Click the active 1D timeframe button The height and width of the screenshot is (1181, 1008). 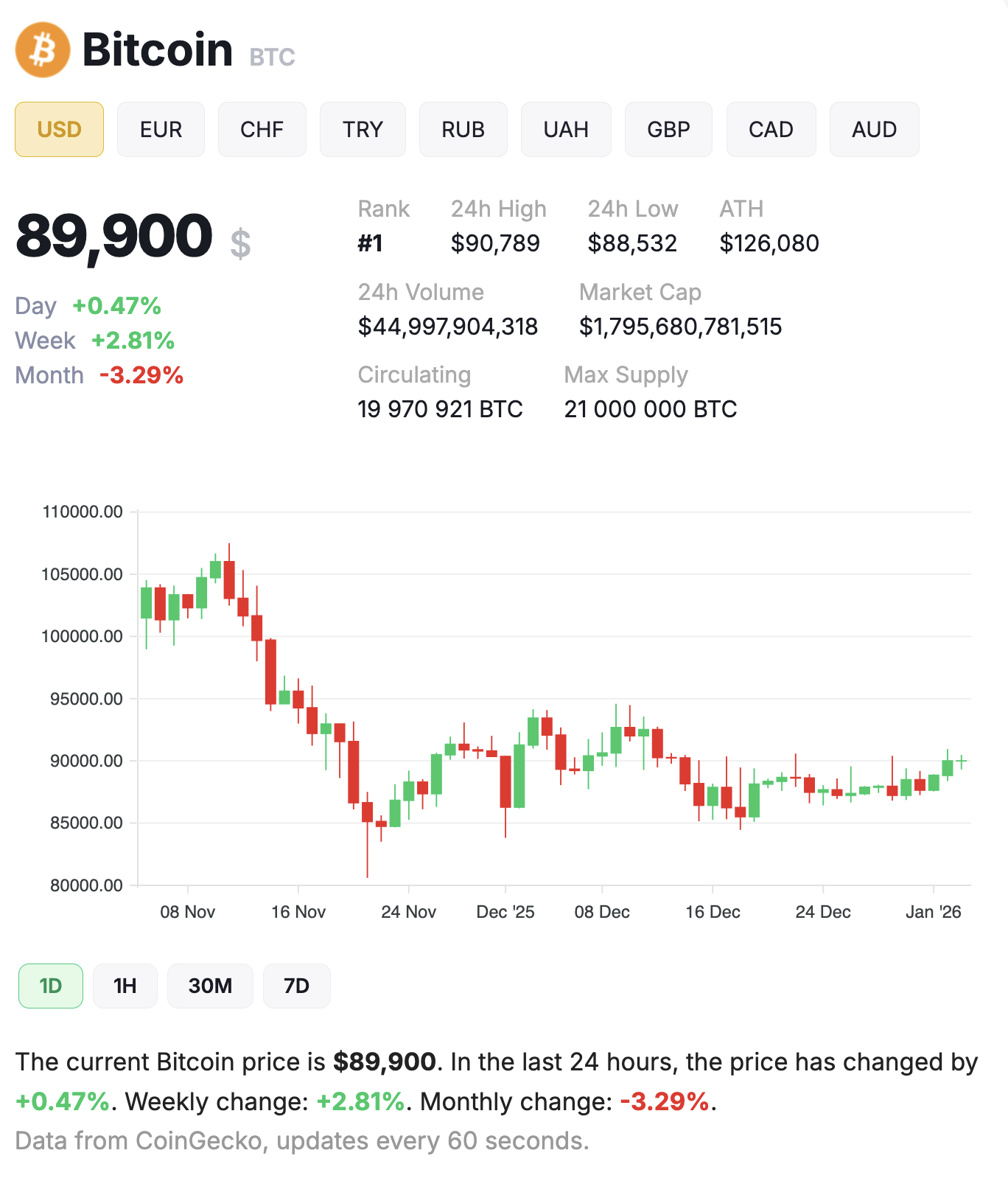(x=49, y=985)
